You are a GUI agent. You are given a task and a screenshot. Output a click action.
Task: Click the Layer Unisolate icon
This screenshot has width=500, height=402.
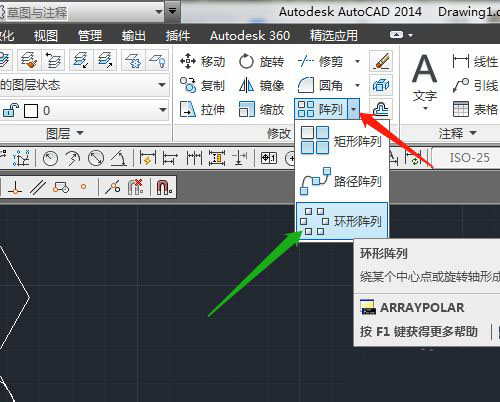pyautogui.click(x=105, y=60)
